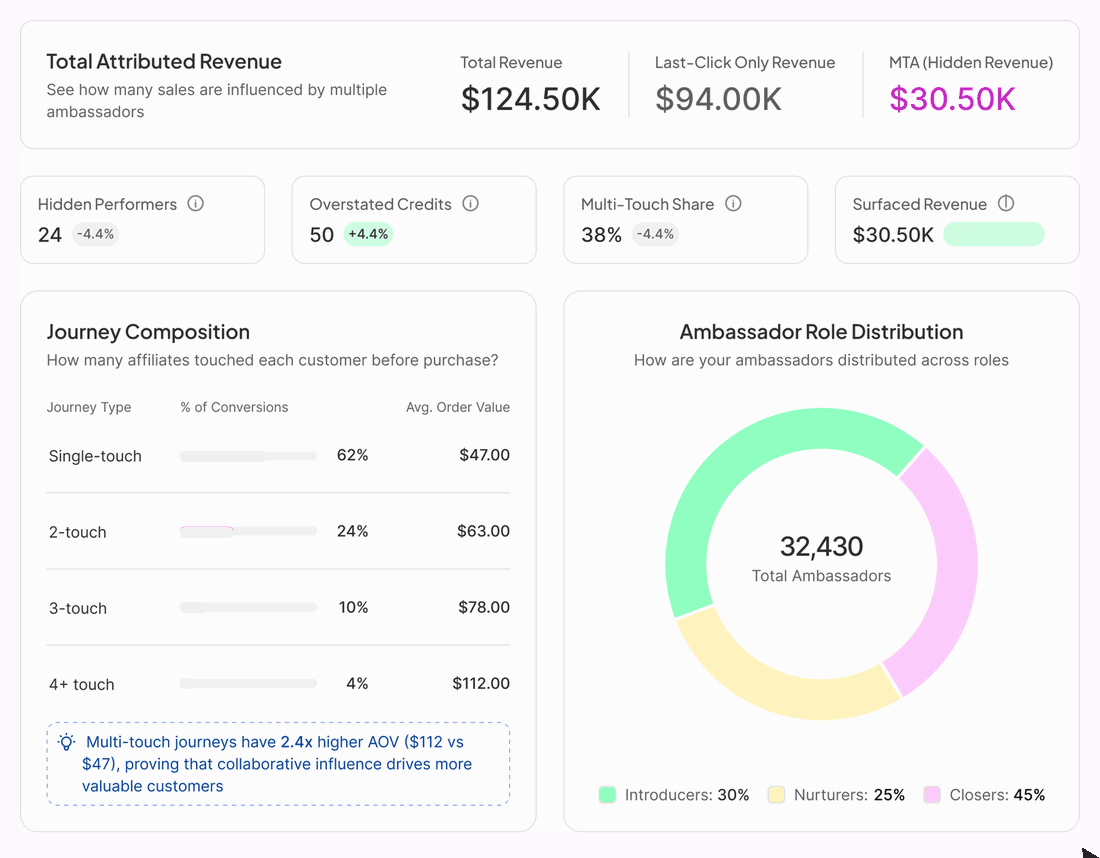The height and width of the screenshot is (858, 1100).
Task: Click the Closers: 45% legend label
Action: (997, 795)
